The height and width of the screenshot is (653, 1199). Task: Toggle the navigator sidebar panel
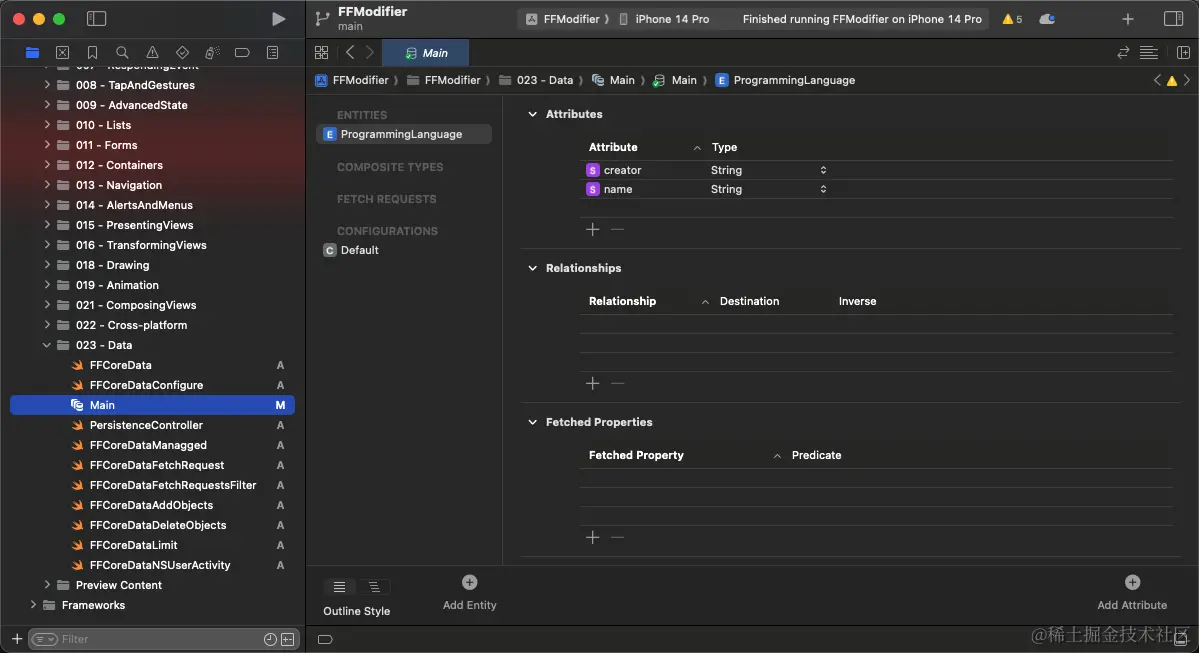point(96,19)
